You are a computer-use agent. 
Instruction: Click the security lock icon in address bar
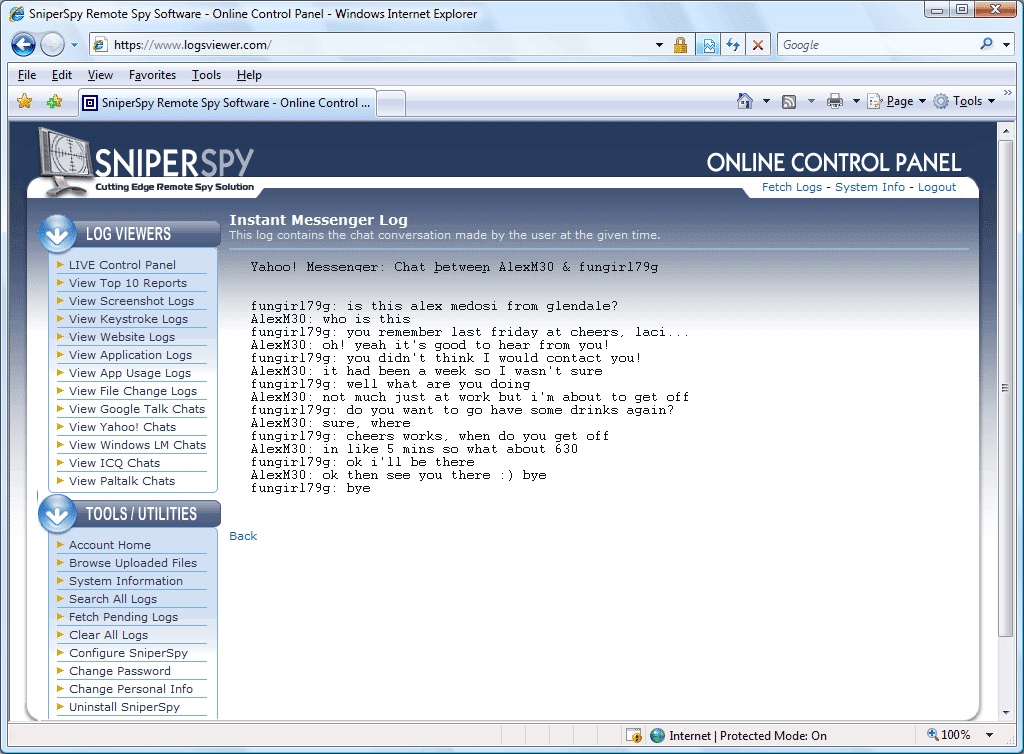tap(680, 45)
